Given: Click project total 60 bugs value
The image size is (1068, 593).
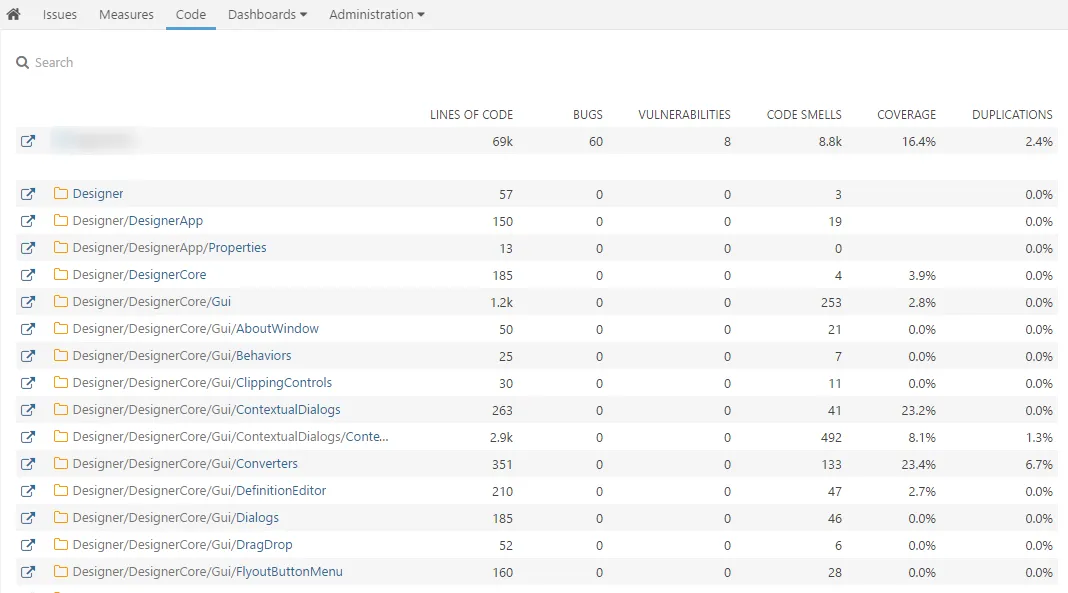Looking at the screenshot, I should [596, 142].
